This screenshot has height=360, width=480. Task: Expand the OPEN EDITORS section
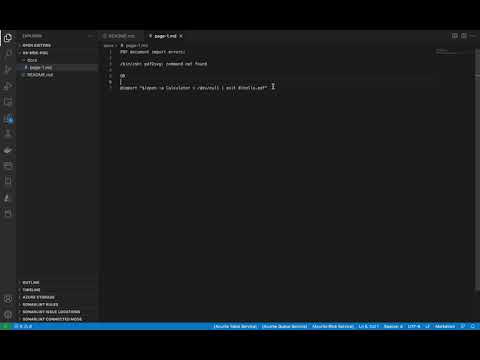tap(57, 45)
